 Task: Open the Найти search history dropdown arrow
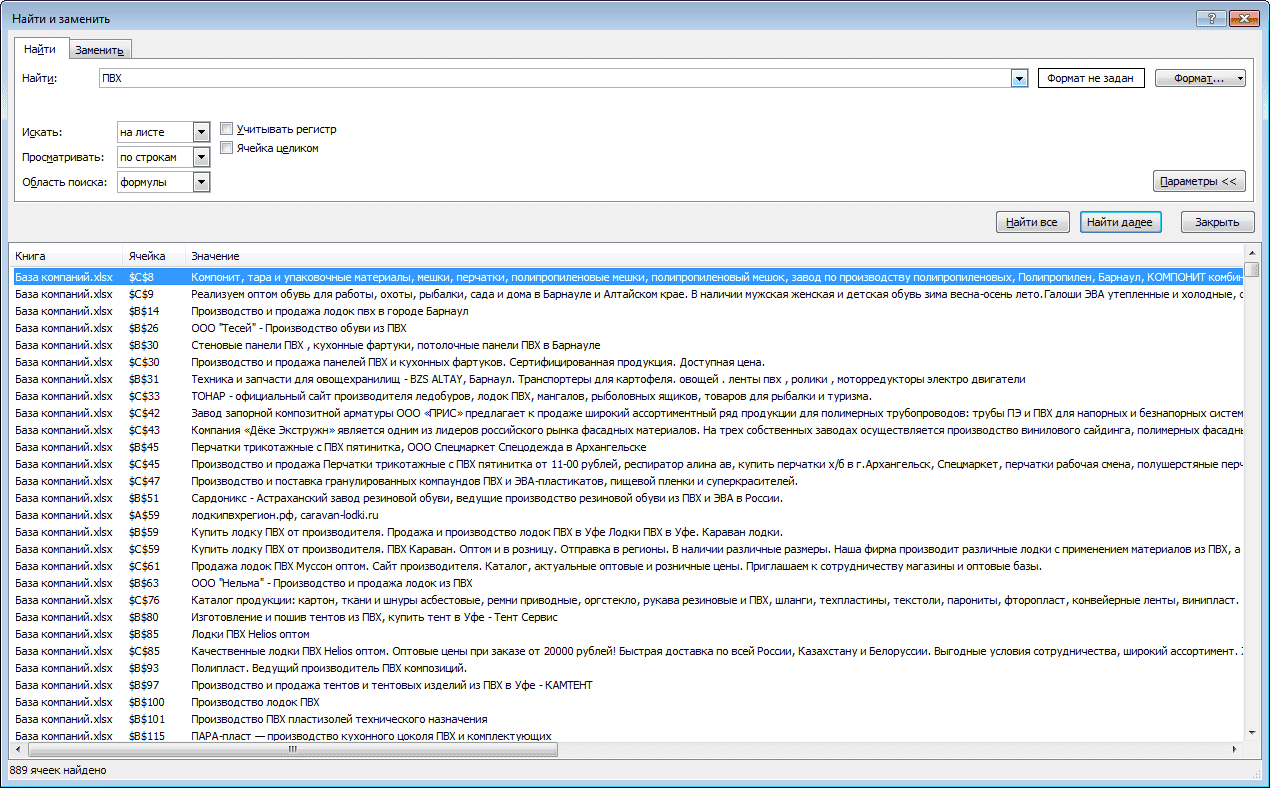(x=1019, y=78)
